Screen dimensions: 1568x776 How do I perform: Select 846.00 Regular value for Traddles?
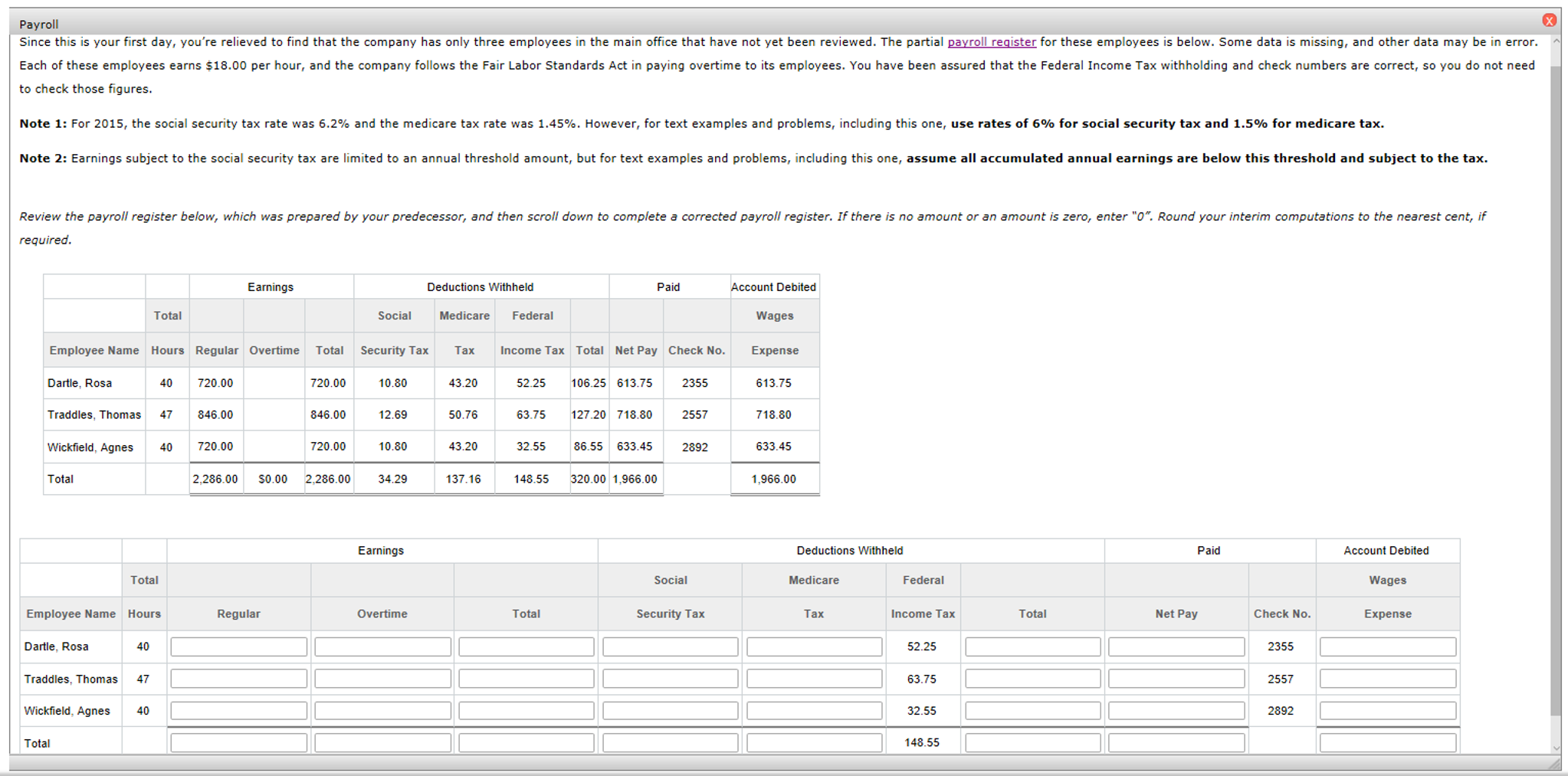[215, 414]
